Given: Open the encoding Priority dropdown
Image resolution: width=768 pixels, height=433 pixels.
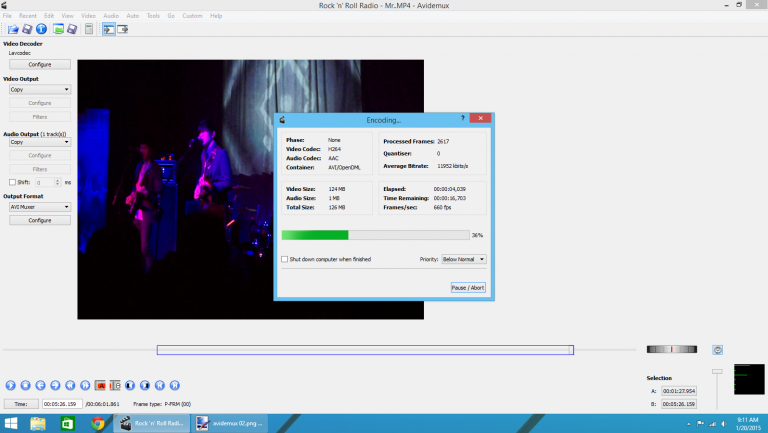Looking at the screenshot, I should point(464,259).
